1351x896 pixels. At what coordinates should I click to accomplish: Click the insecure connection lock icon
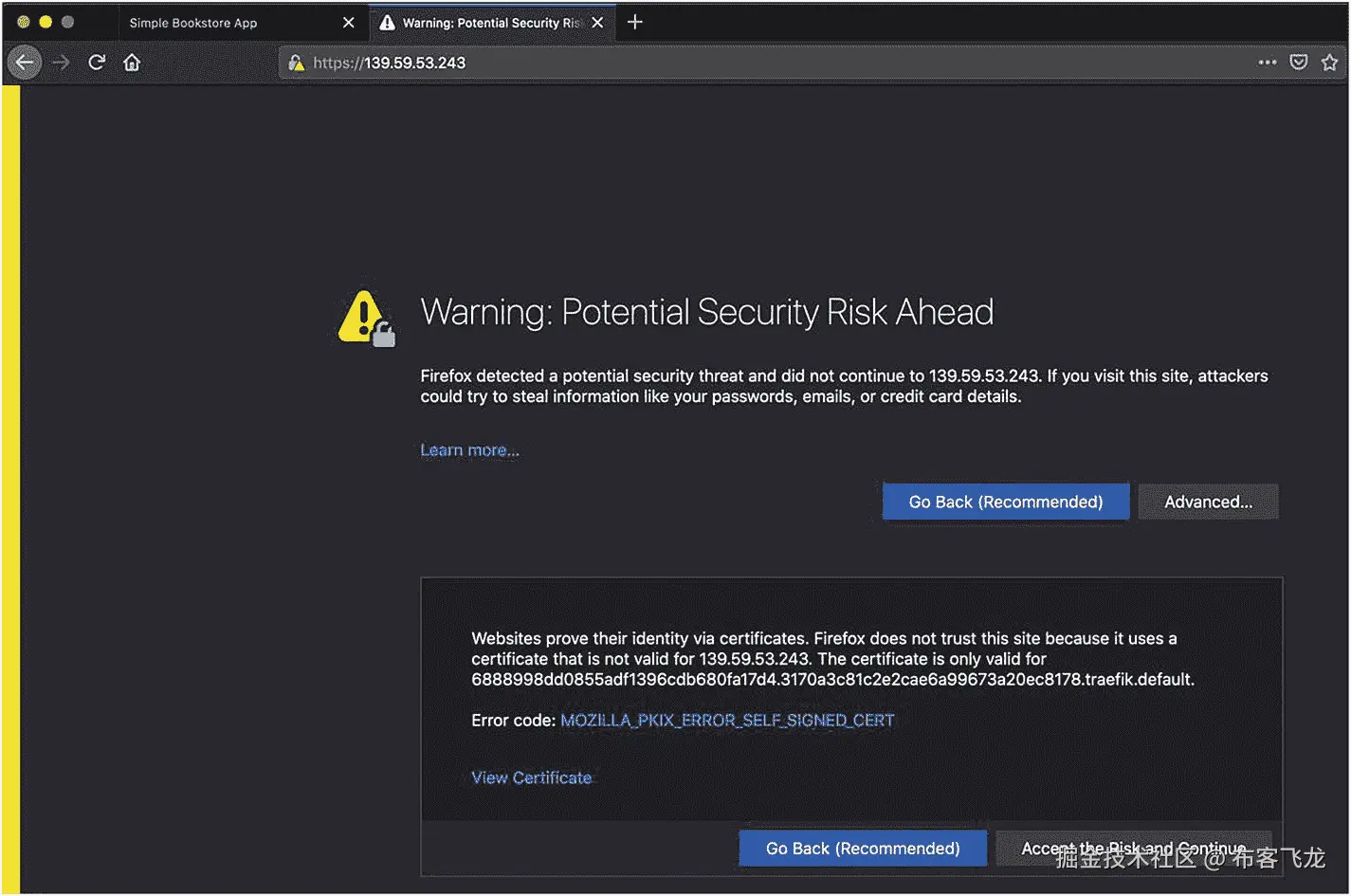pyautogui.click(x=296, y=63)
